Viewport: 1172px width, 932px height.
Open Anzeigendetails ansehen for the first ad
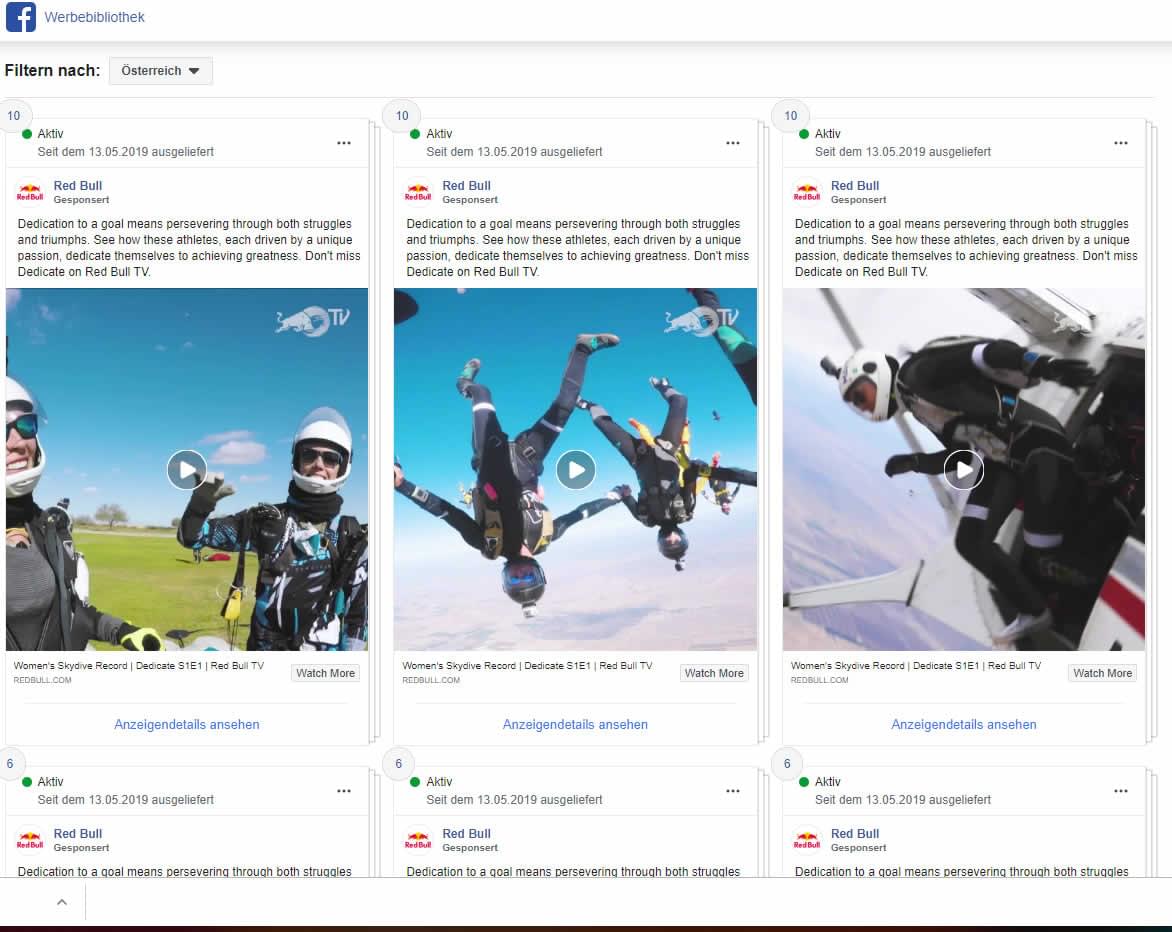187,724
